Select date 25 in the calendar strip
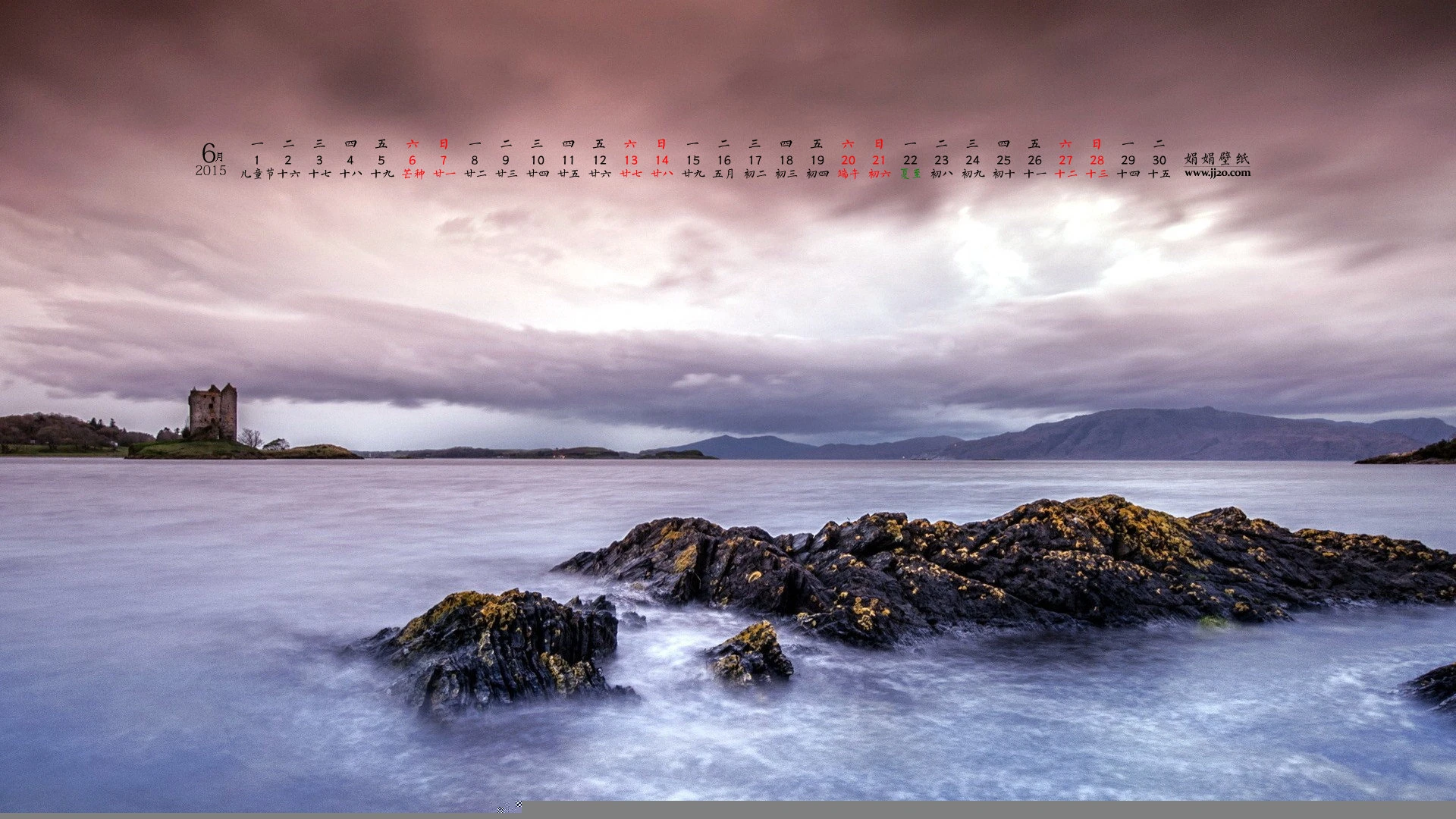This screenshot has height=819, width=1456. [1004, 160]
